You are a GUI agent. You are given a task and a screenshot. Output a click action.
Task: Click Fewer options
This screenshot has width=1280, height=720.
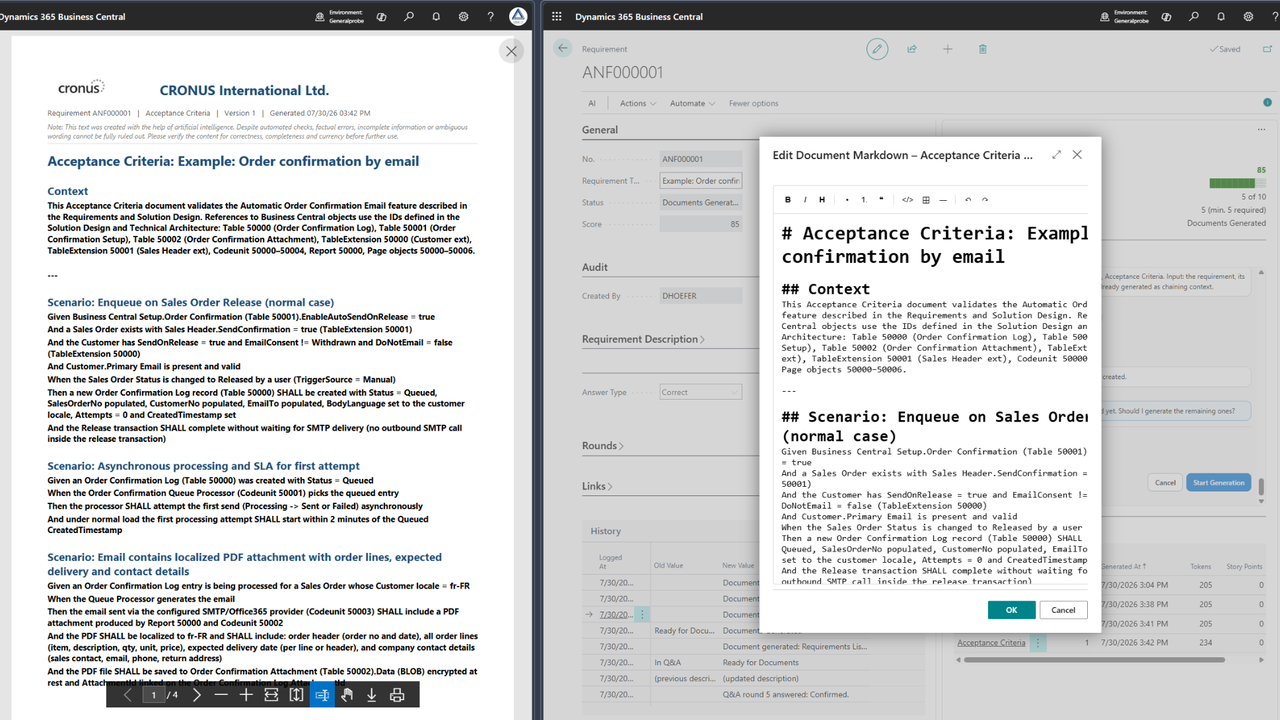pos(754,103)
